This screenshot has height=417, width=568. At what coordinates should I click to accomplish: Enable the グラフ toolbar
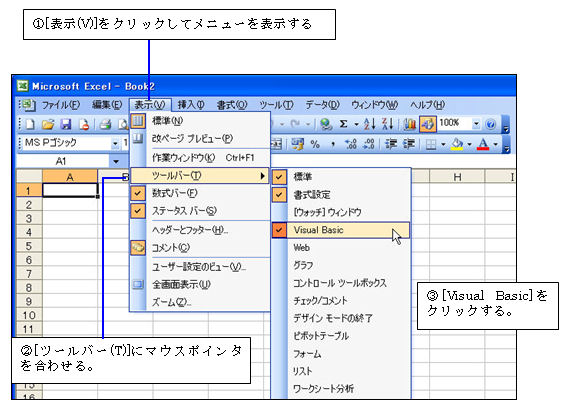click(341, 266)
